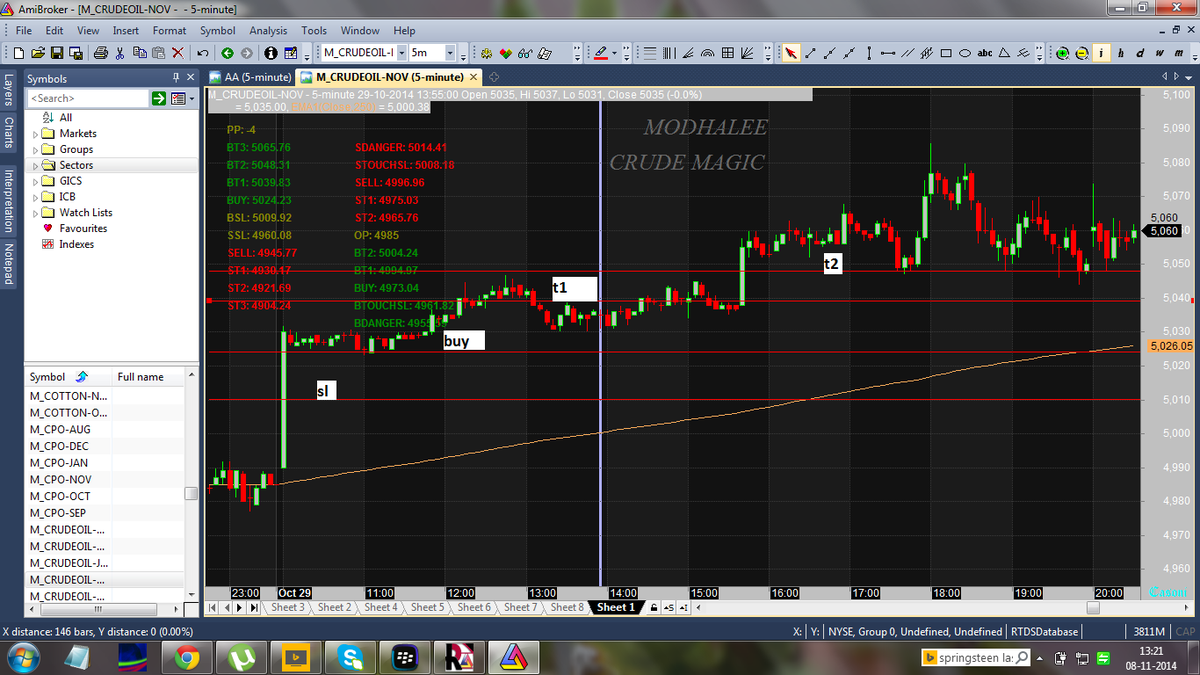
Task: Open a file with the folder icon
Action: tap(38, 53)
